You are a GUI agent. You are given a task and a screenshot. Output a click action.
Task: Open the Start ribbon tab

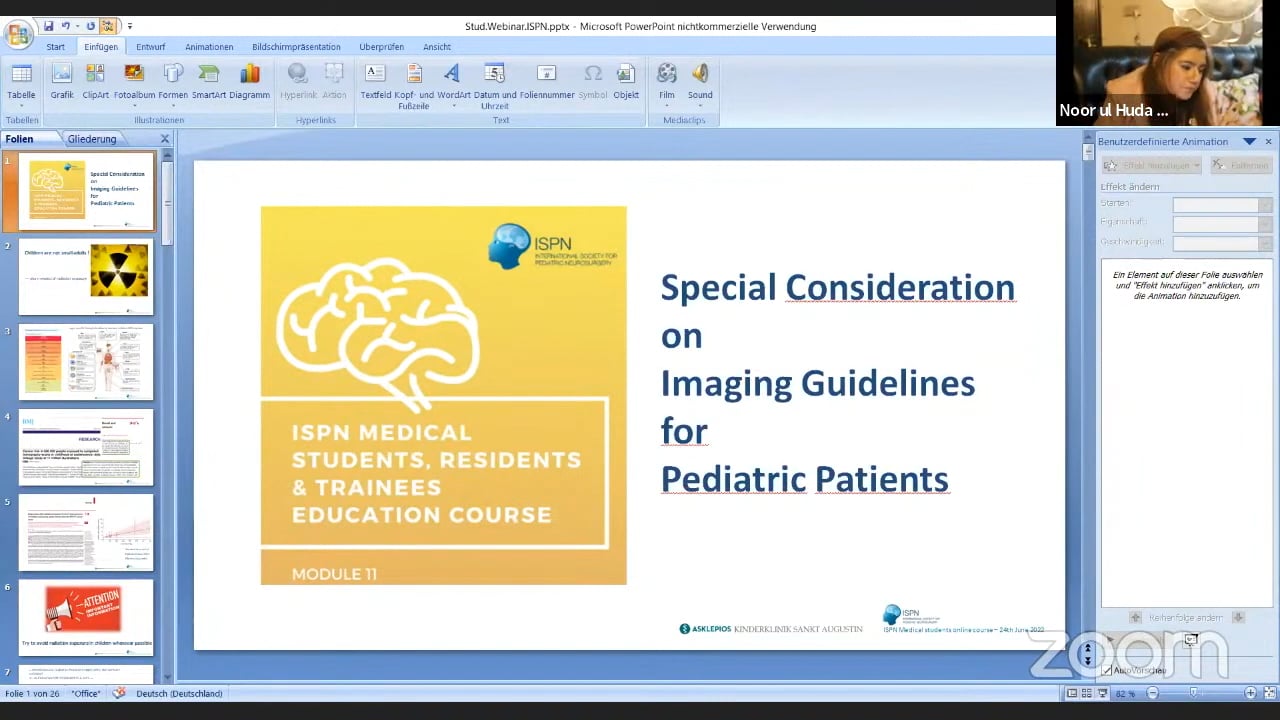coord(55,47)
